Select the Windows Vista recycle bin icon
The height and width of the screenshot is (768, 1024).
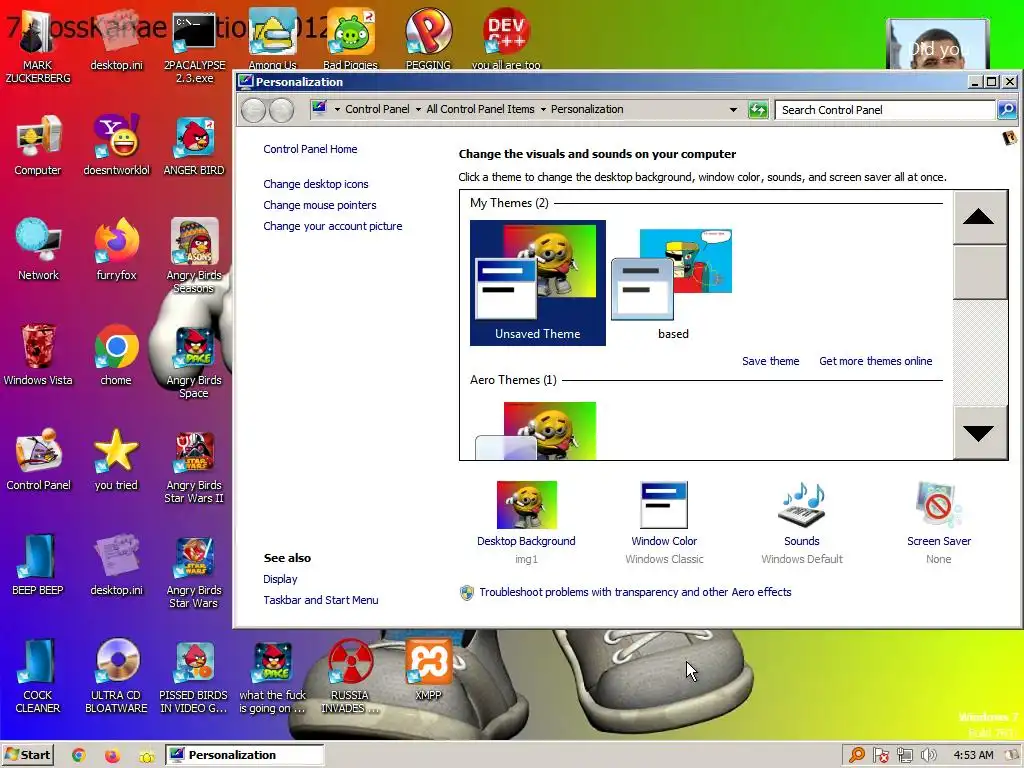tap(38, 355)
